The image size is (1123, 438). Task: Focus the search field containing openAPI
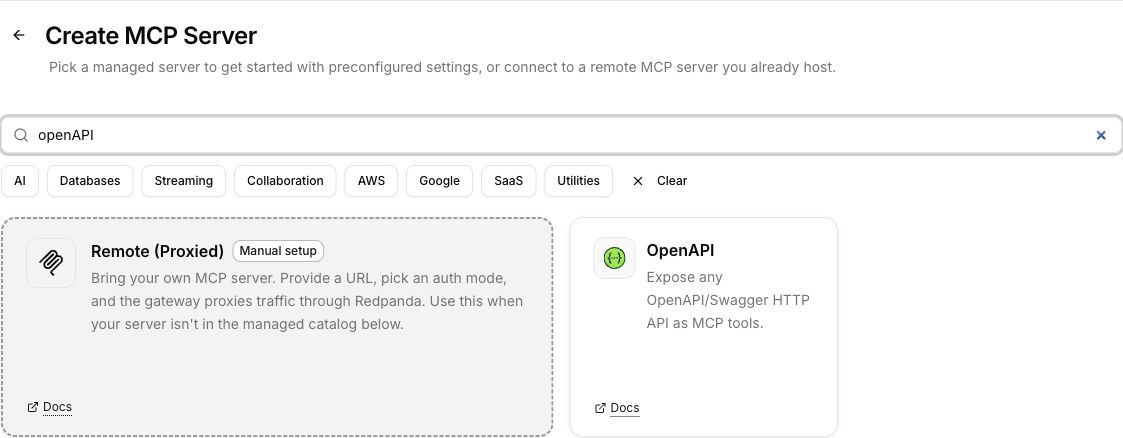point(562,135)
